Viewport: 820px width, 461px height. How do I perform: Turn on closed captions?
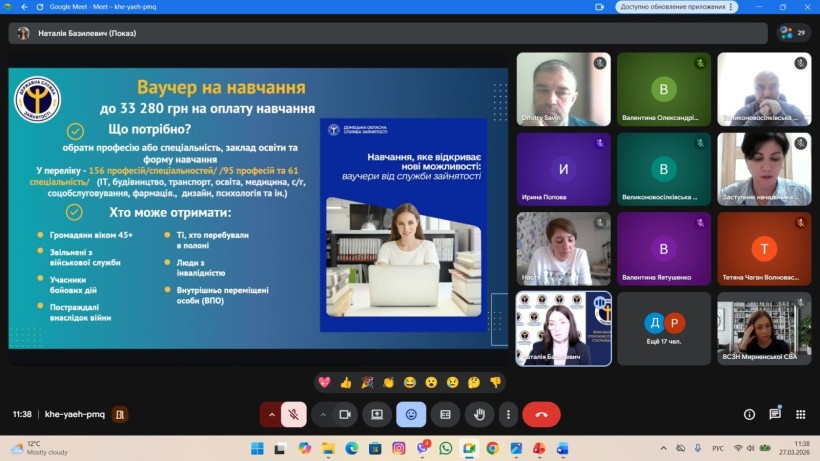click(445, 414)
